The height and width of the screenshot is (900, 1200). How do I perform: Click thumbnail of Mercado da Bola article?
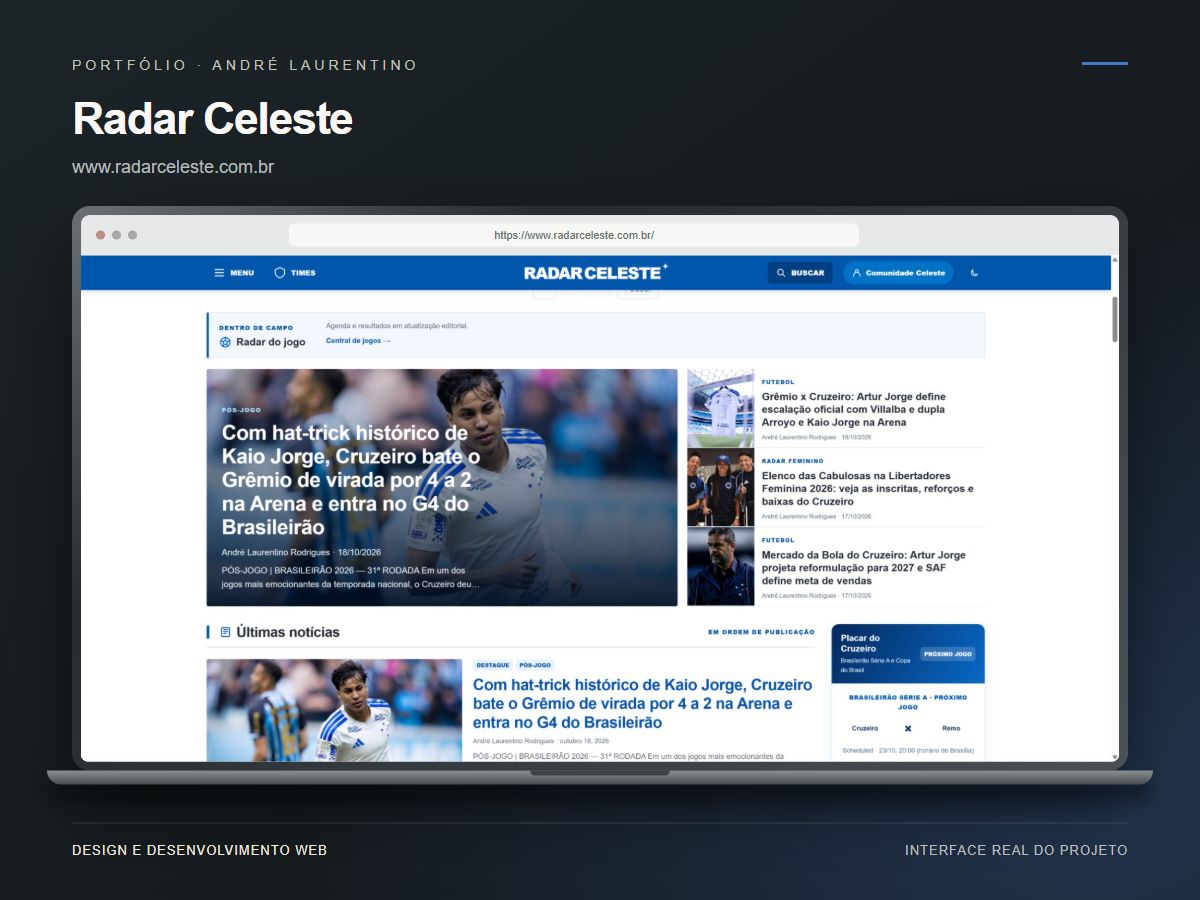coord(720,566)
